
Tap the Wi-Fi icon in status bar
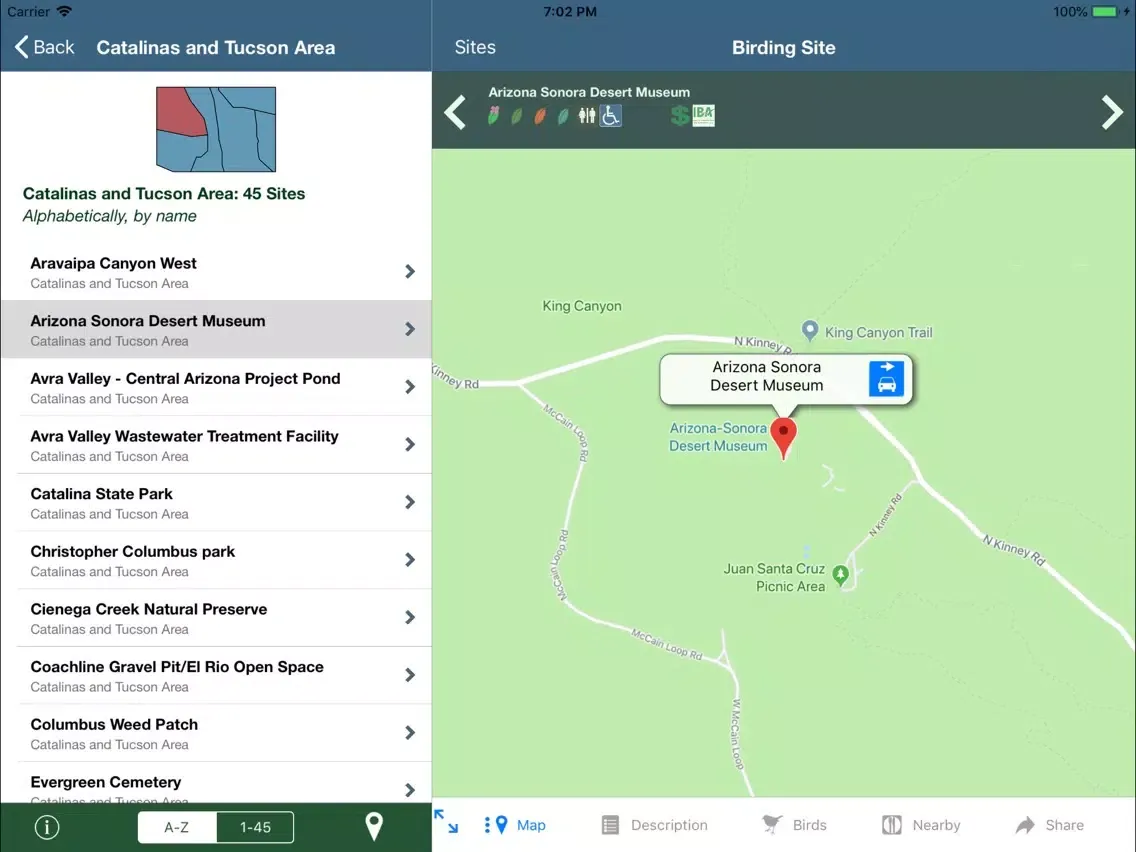click(64, 12)
